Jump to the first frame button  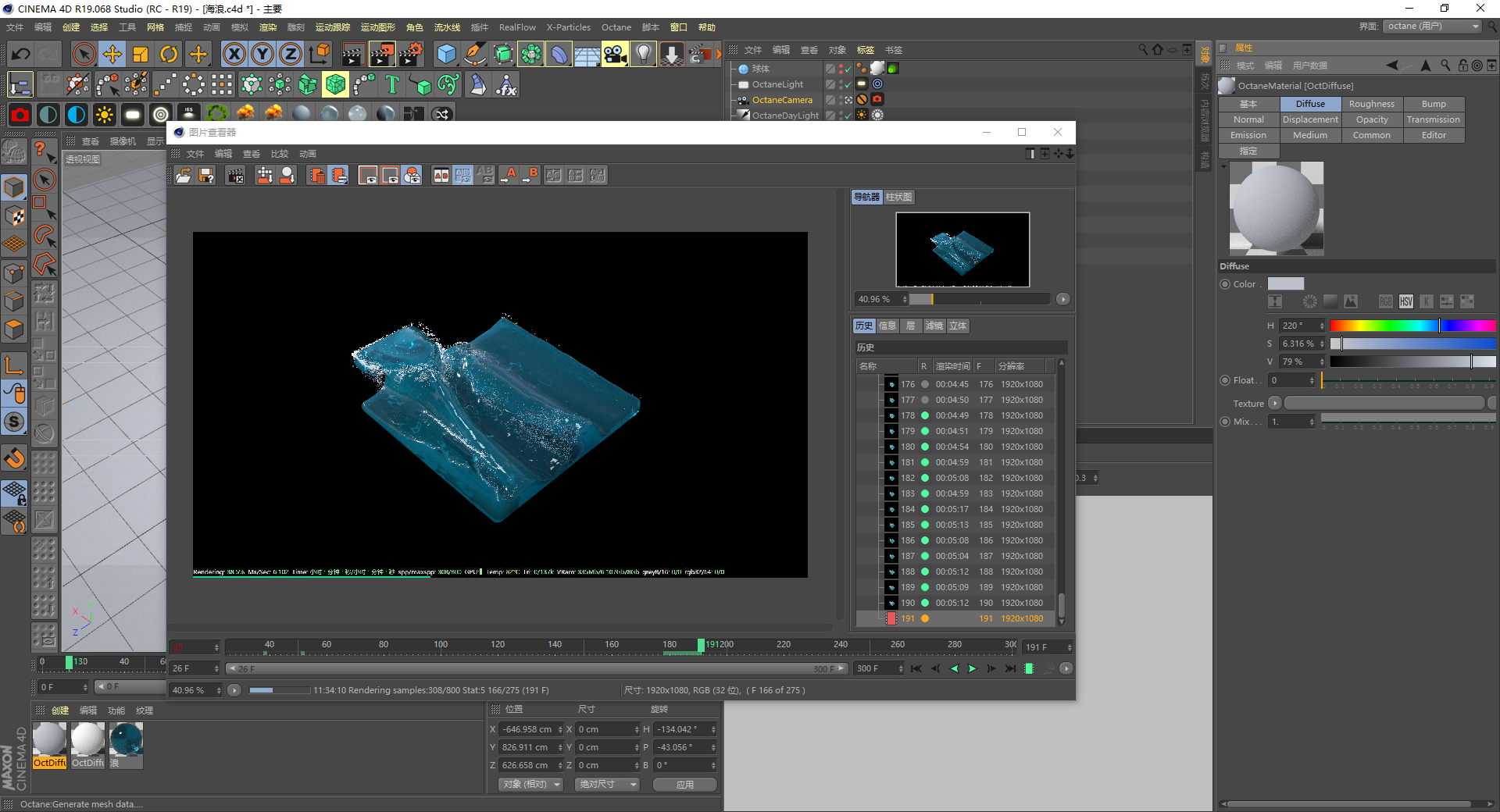point(916,668)
